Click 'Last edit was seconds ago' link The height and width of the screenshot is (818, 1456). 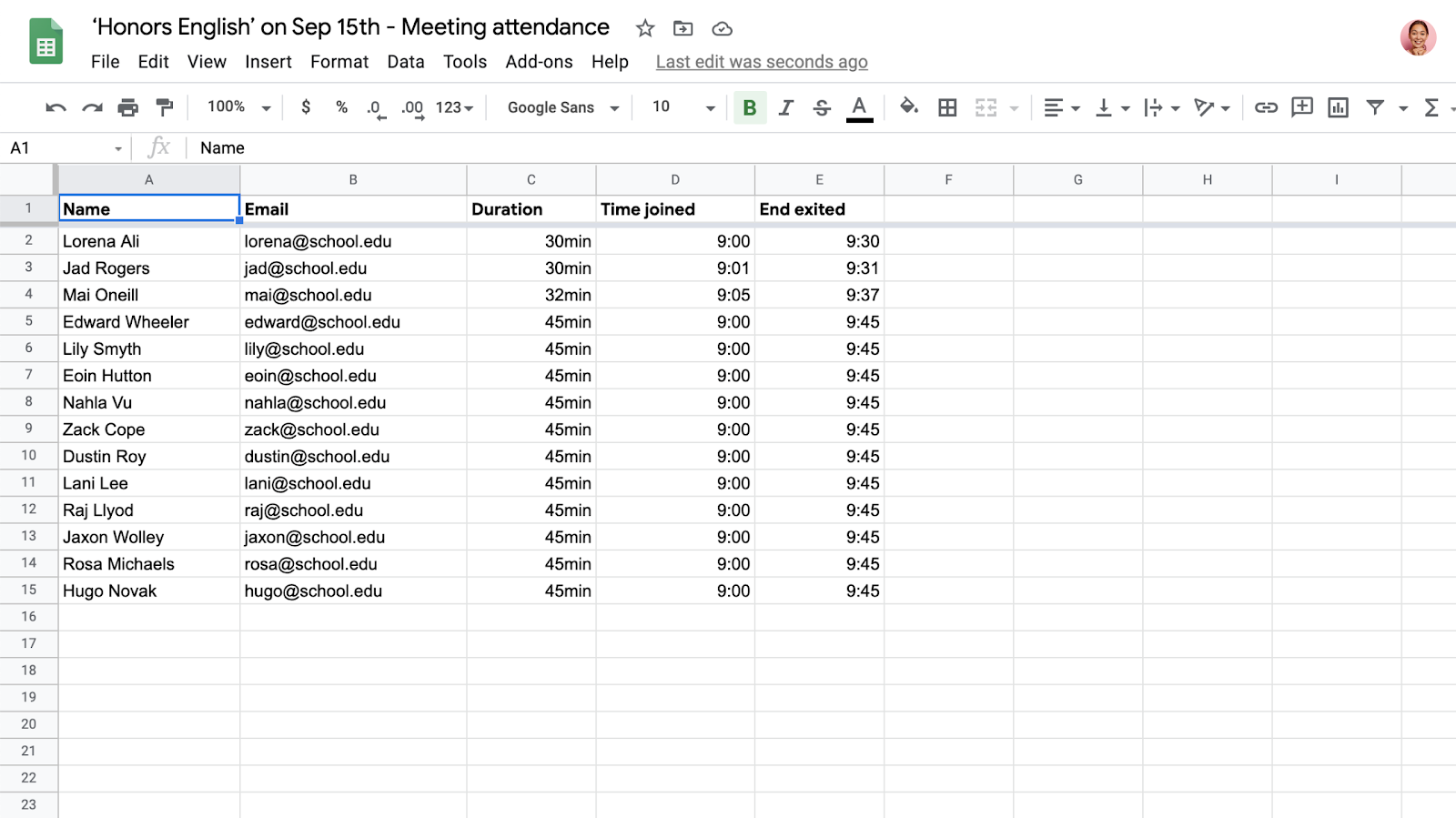(762, 62)
